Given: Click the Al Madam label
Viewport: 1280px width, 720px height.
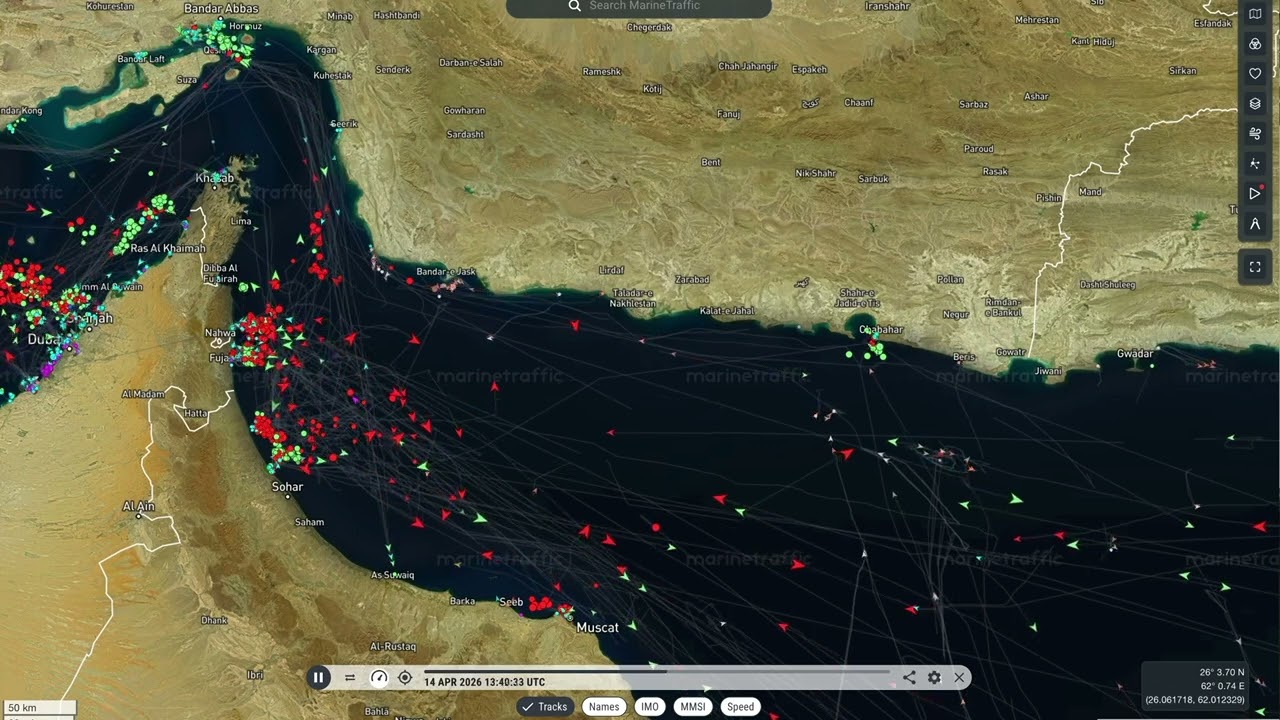Looking at the screenshot, I should pyautogui.click(x=142, y=395).
